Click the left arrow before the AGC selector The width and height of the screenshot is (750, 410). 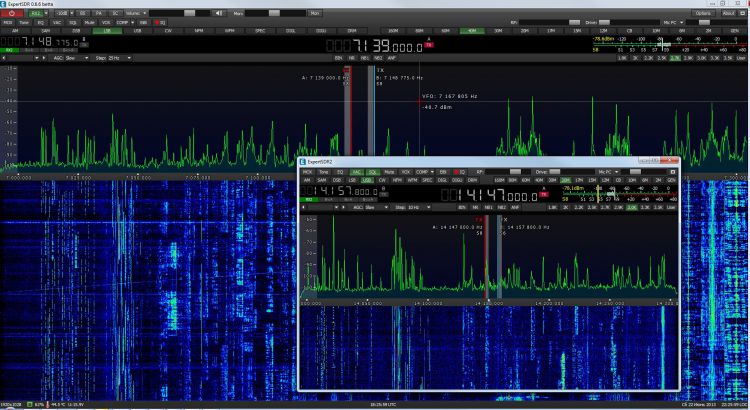tap(3, 58)
